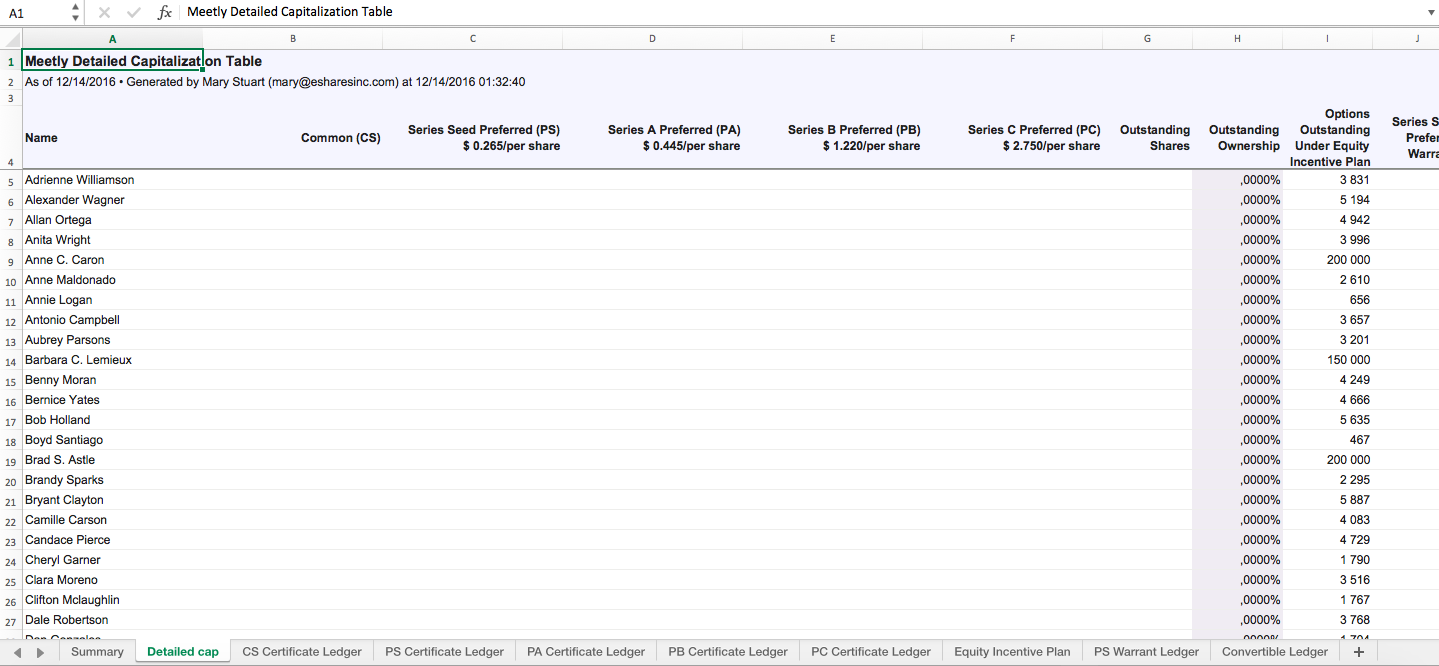Screen dimensions: 1439x666
Task: Expand the formula bar with the right-edge arrow
Action: coord(1431,13)
